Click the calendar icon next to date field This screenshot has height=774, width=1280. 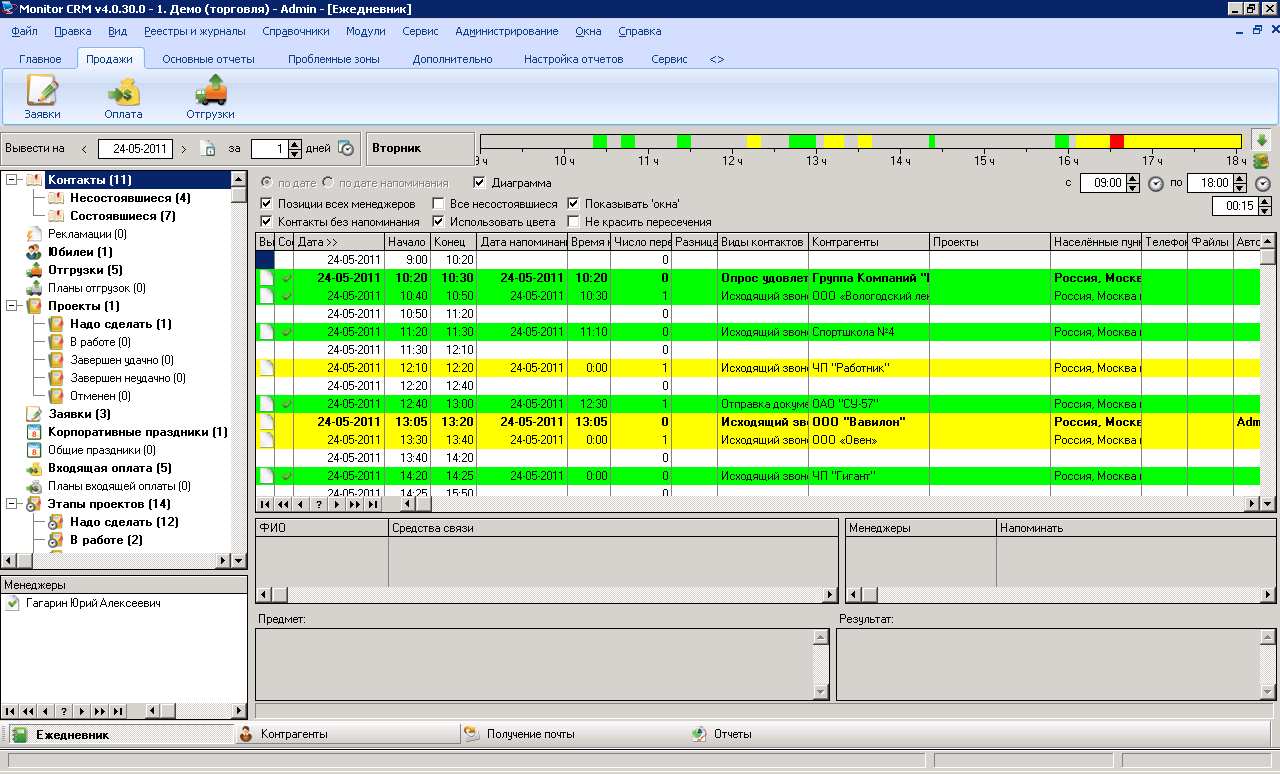208,149
